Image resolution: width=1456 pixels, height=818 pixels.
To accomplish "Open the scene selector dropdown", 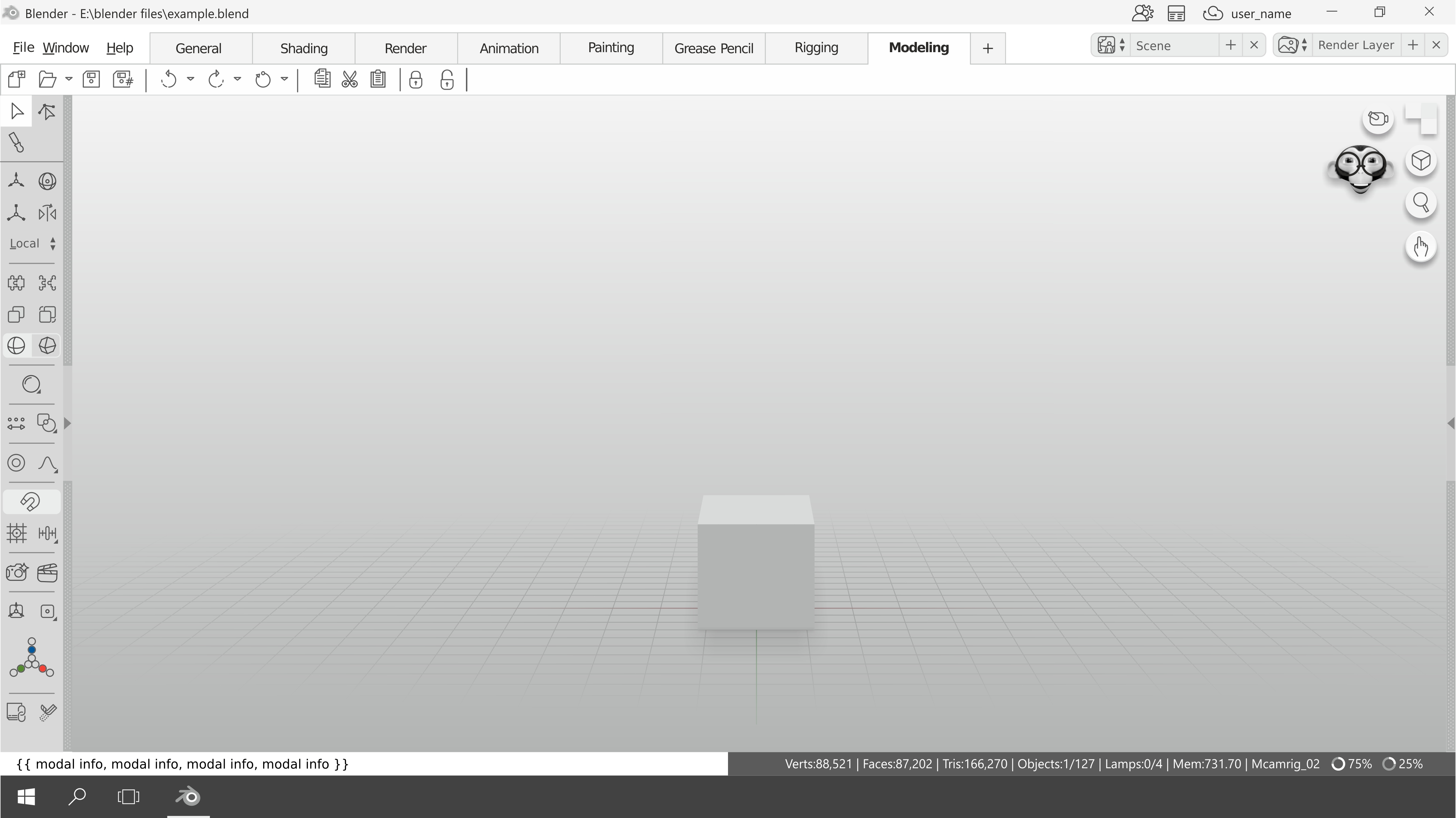I will click(x=1112, y=45).
